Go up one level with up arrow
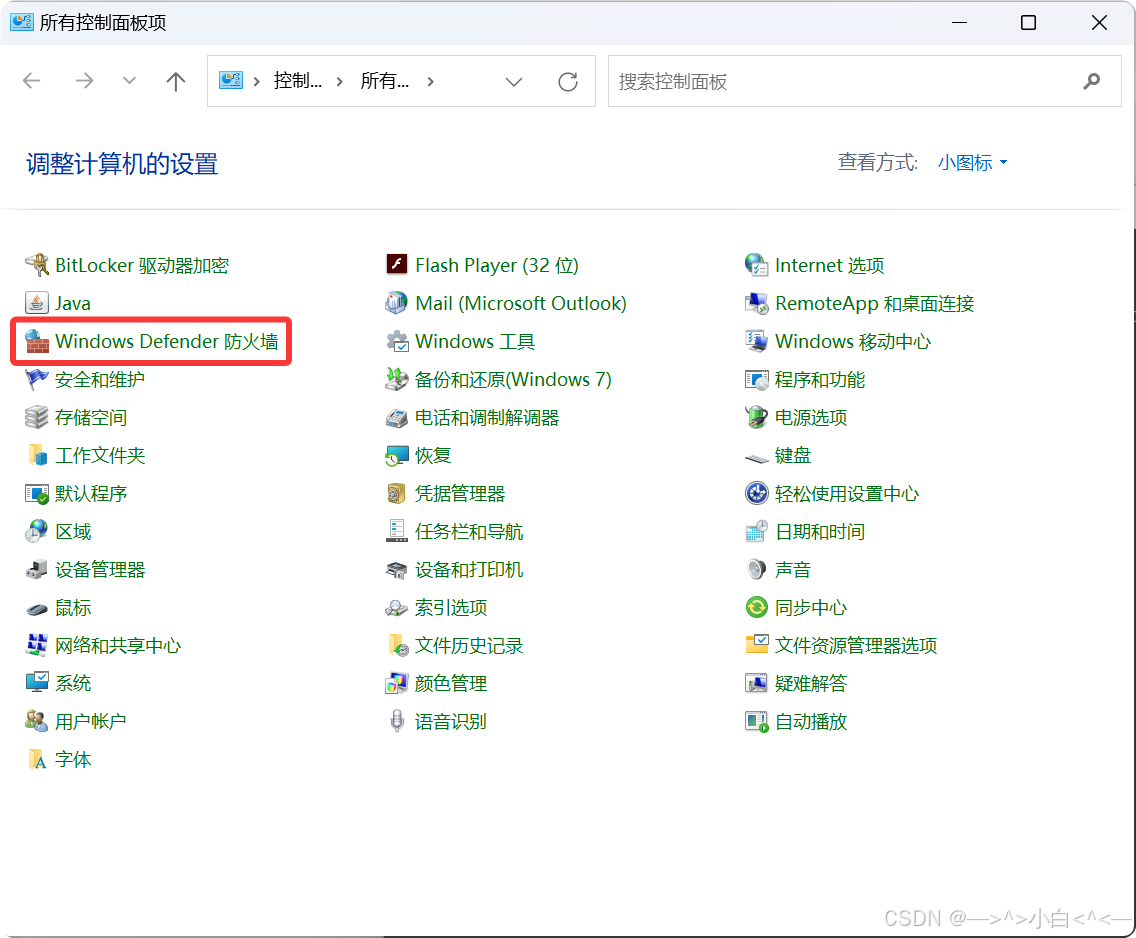The height and width of the screenshot is (938, 1136). 175,81
